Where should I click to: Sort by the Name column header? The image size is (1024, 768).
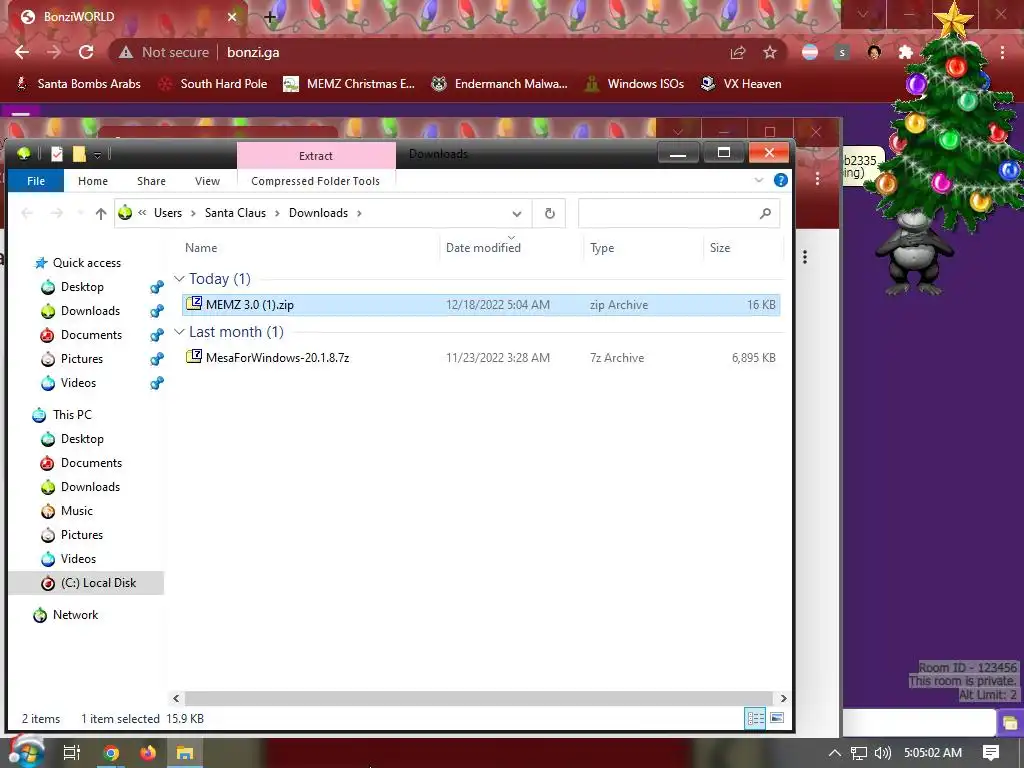tap(201, 248)
